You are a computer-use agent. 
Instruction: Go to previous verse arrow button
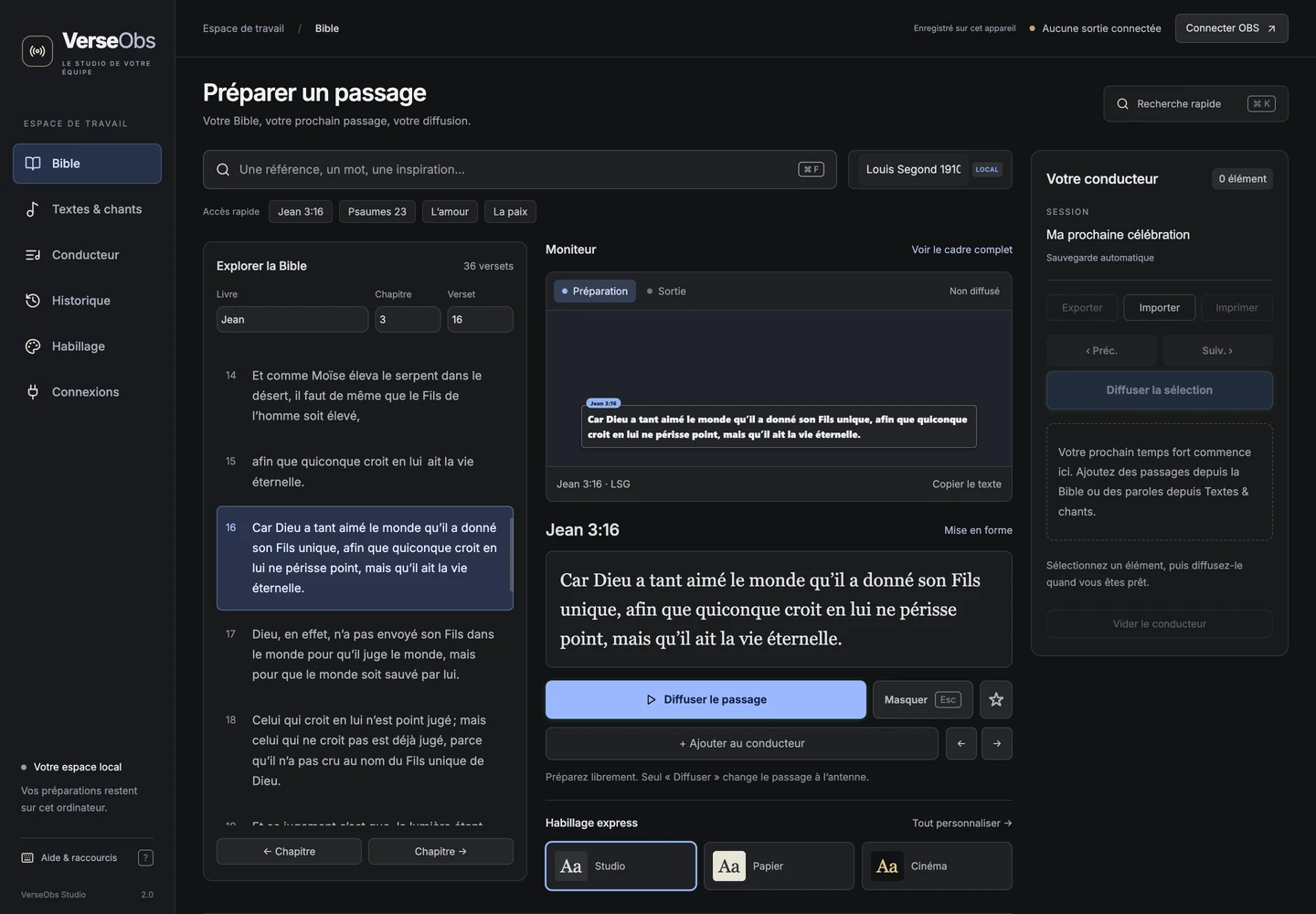961,744
